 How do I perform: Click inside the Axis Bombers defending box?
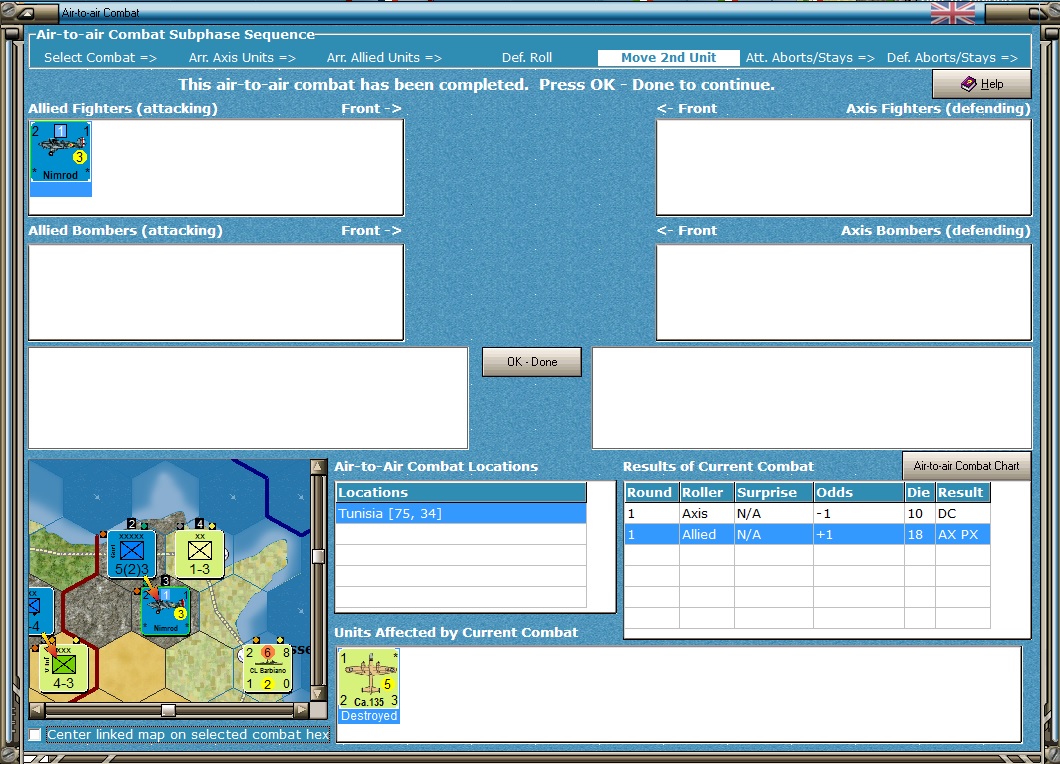[x=844, y=292]
